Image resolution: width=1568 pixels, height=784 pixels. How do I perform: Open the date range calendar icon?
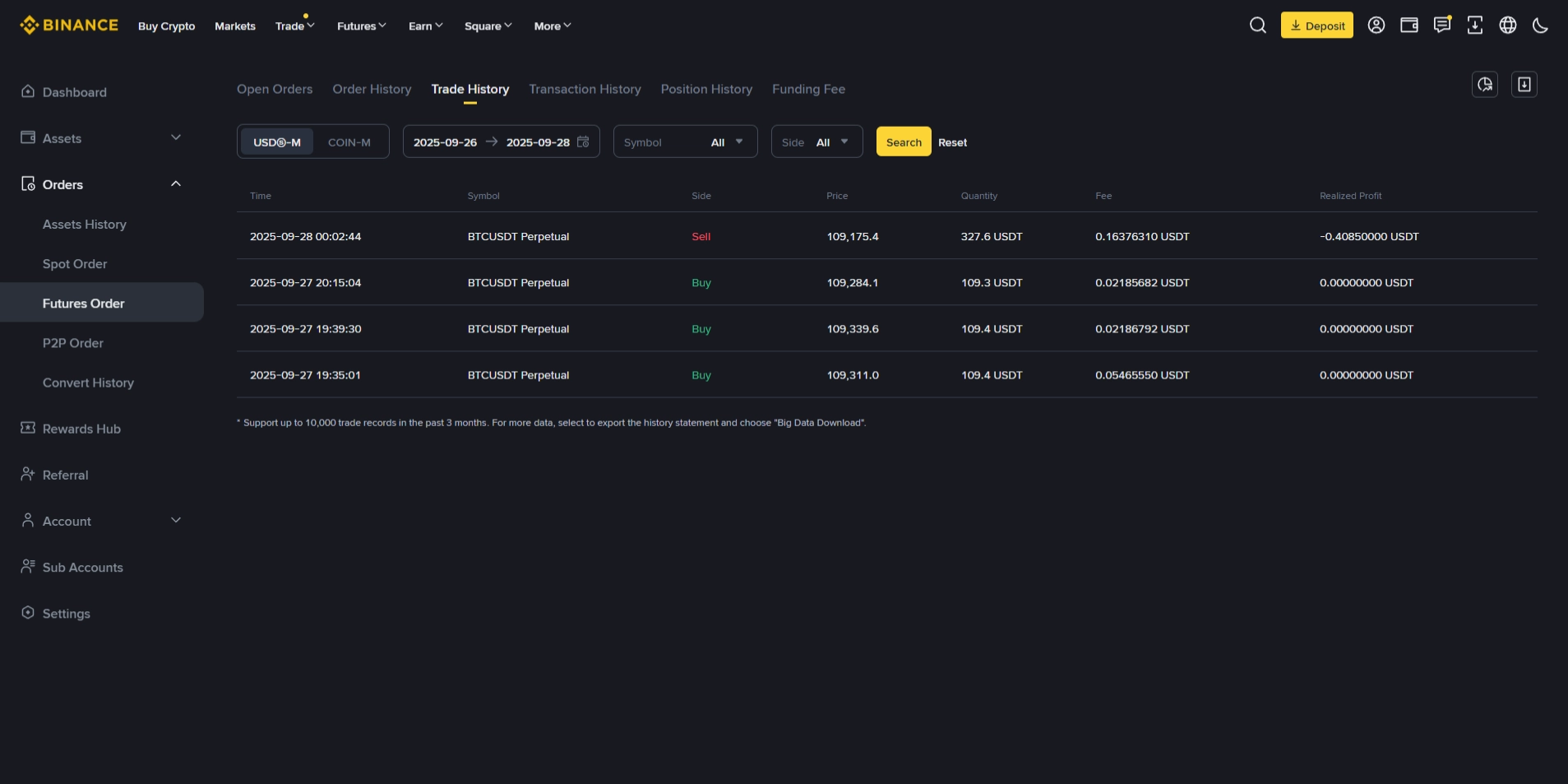click(x=583, y=141)
